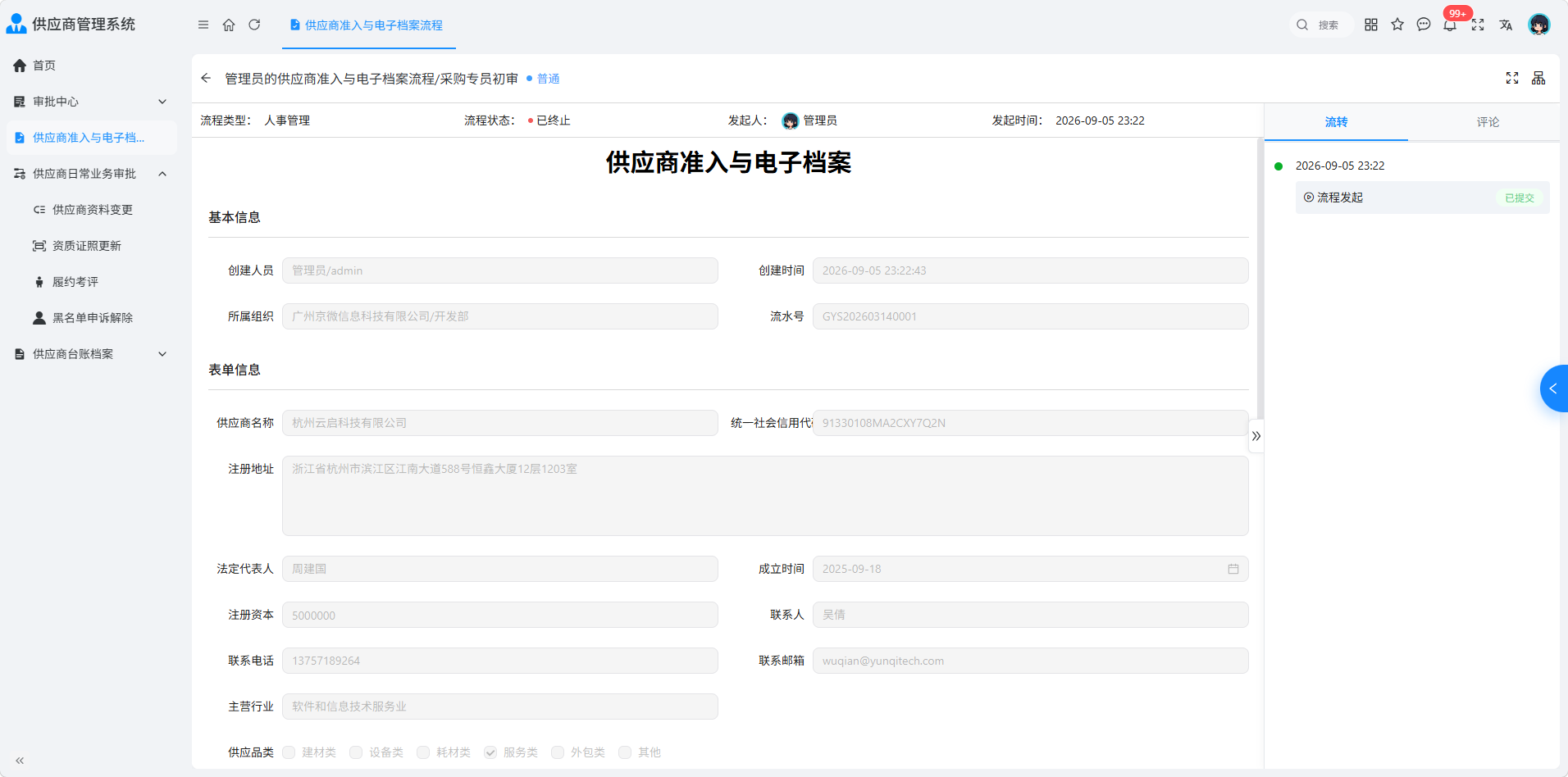Toggle the 建材类 checkbox
The height and width of the screenshot is (777, 1568).
tap(289, 752)
